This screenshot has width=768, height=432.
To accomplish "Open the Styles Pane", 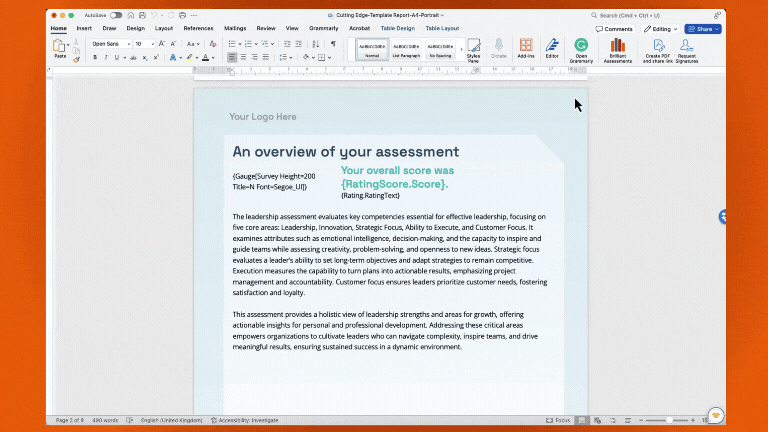I will 473,50.
